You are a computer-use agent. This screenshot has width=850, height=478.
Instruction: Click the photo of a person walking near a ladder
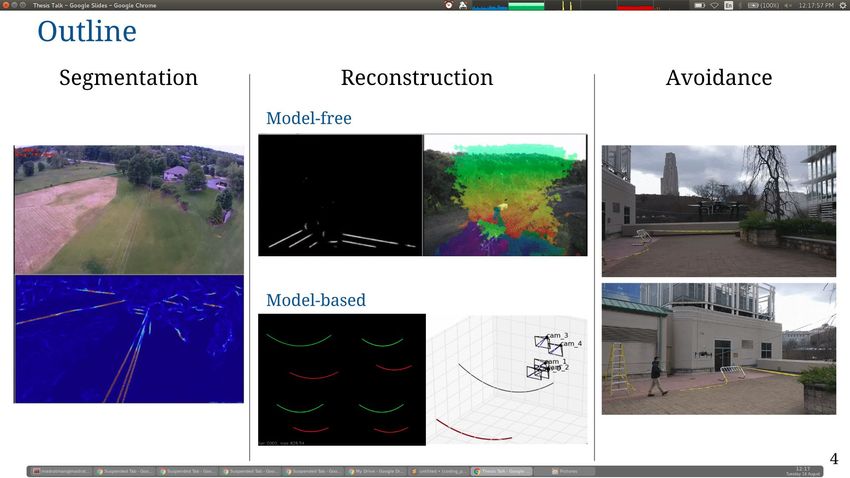[x=719, y=348]
